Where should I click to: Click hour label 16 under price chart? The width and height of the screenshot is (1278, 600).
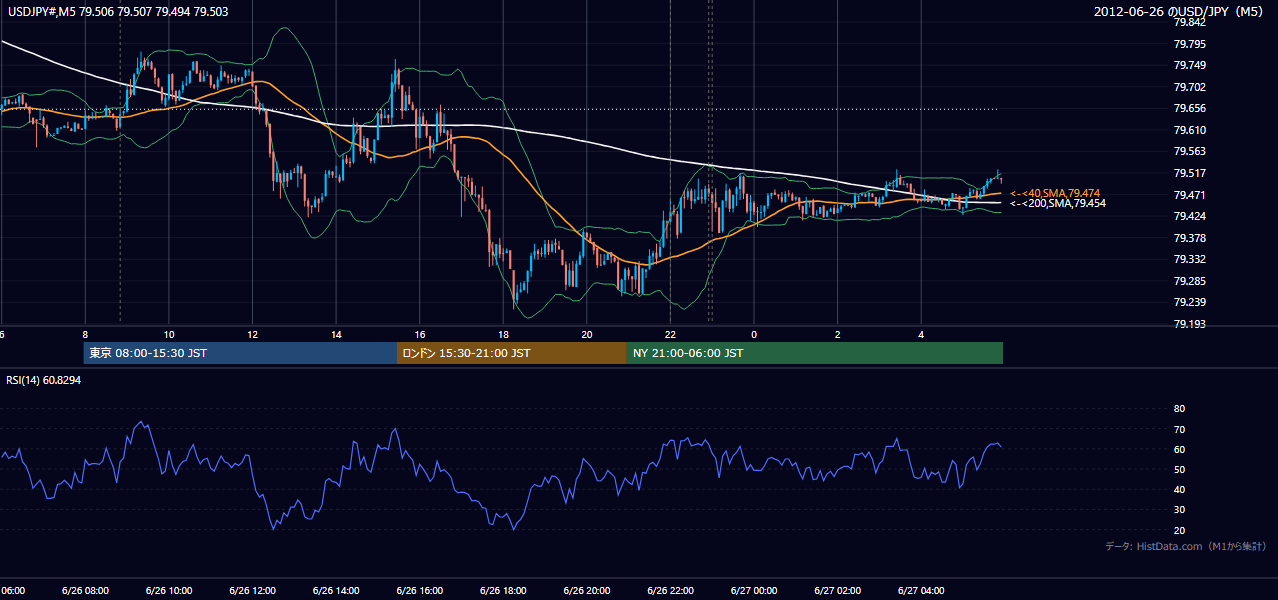click(419, 334)
